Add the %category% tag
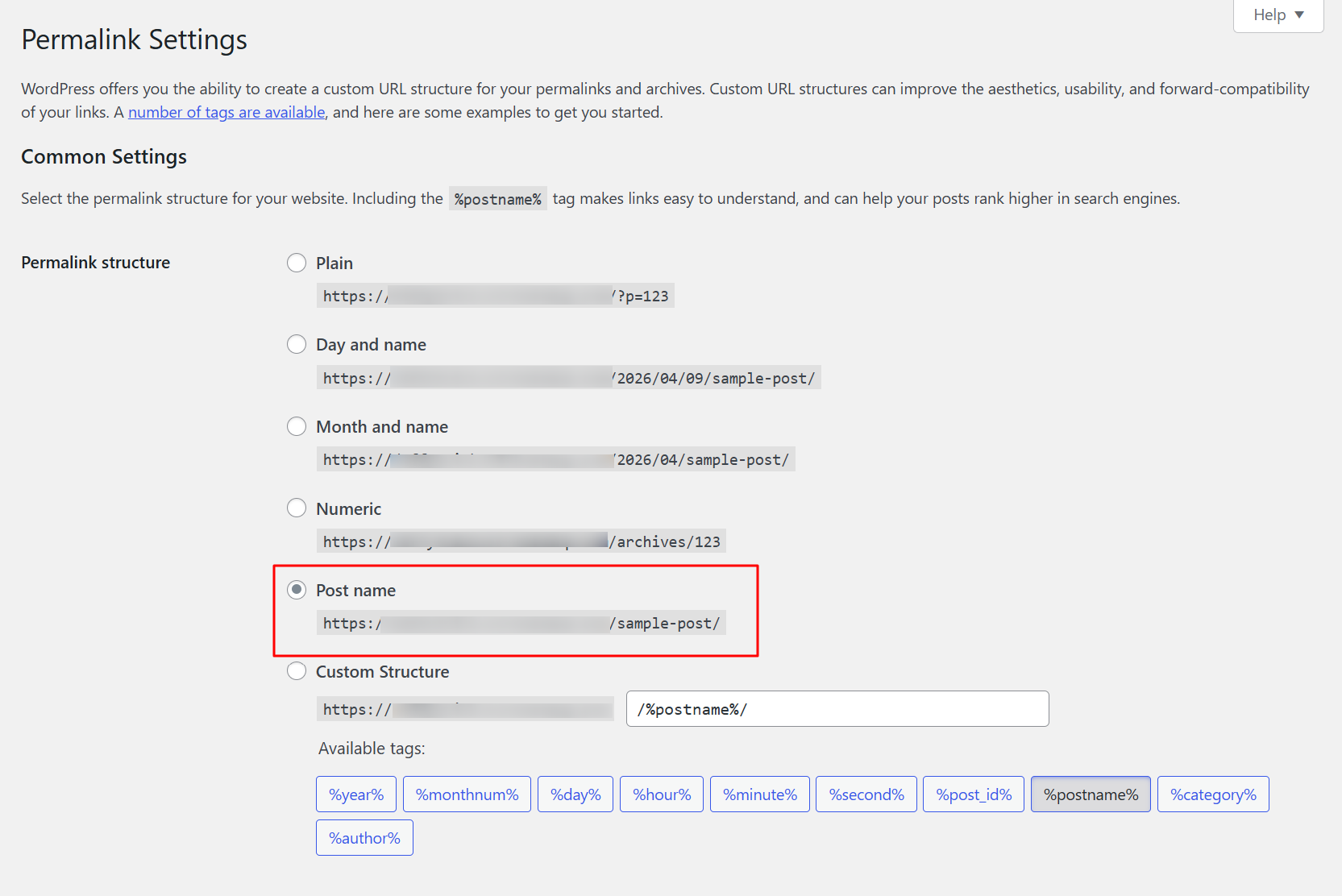 (x=1213, y=794)
